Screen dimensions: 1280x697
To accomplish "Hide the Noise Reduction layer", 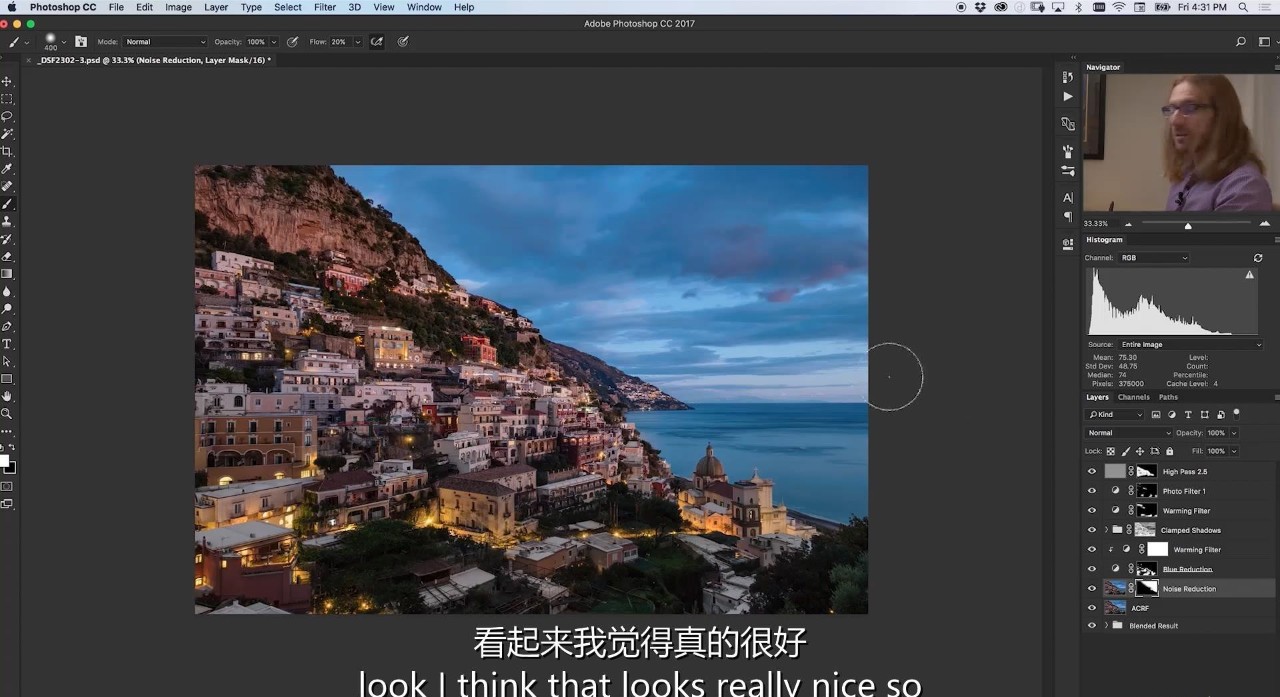I will [1092, 589].
